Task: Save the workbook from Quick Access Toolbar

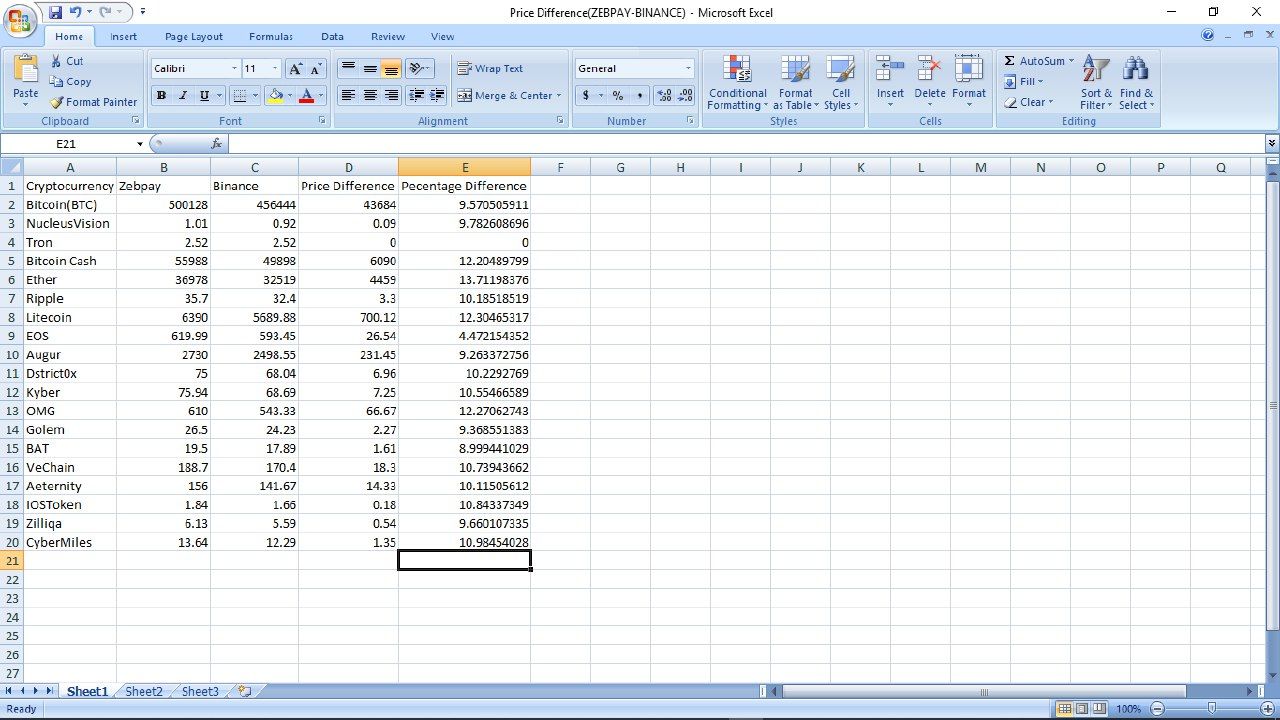Action: 55,12
